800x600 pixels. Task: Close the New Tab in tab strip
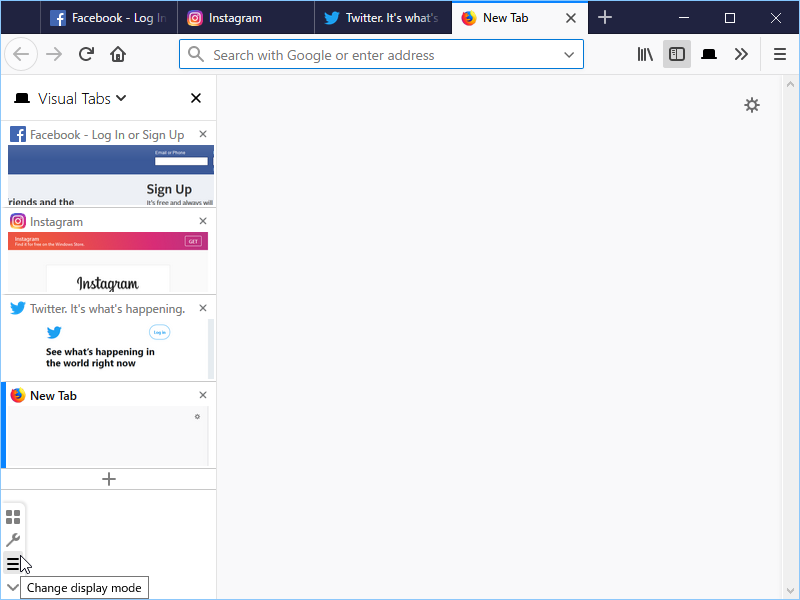(571, 18)
